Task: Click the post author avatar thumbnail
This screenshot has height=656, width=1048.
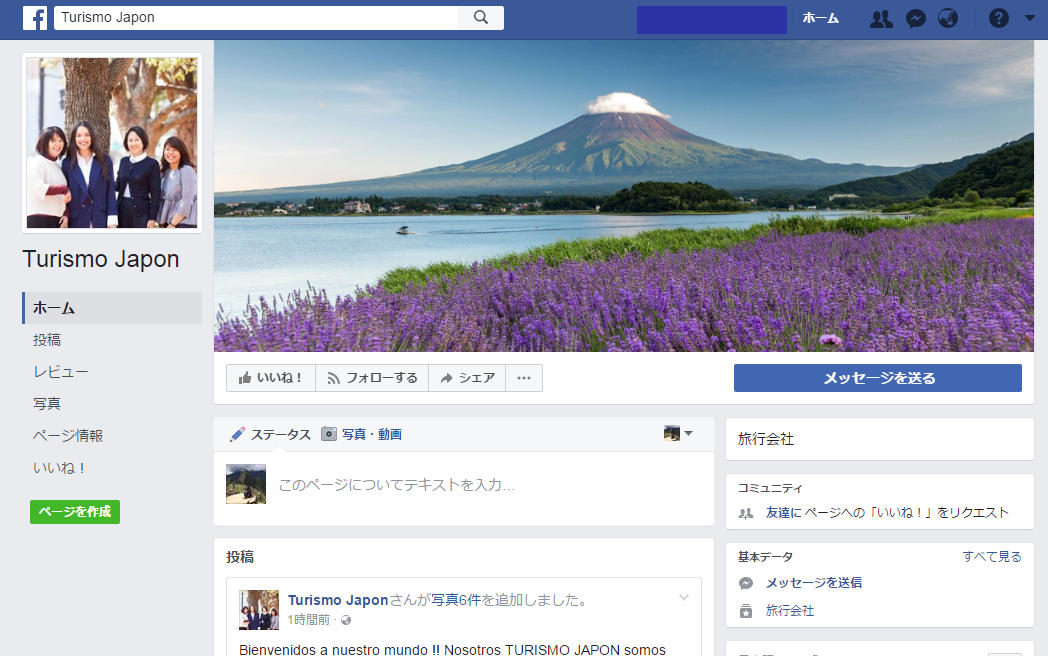Action: coord(259,610)
